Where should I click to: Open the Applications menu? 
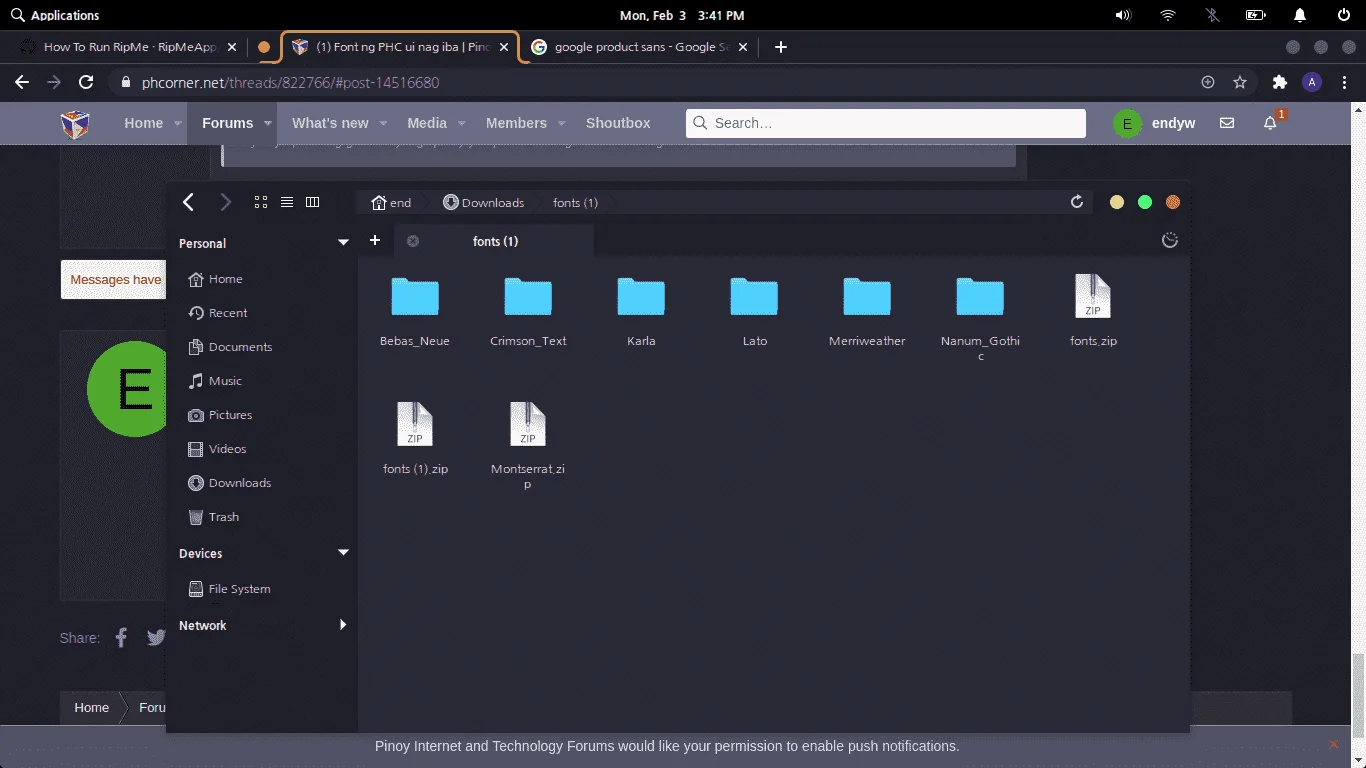coord(54,15)
